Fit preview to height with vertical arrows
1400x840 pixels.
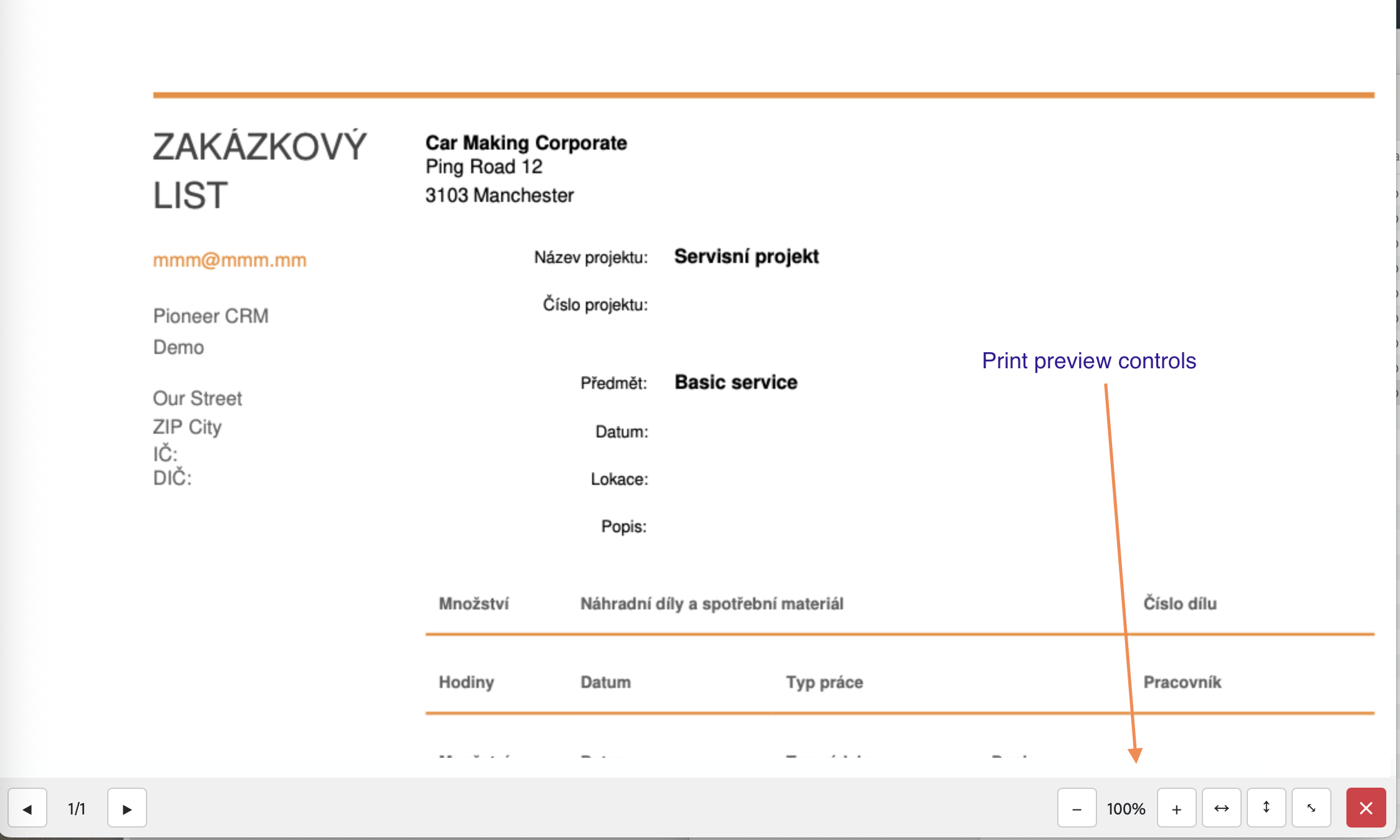1266,808
